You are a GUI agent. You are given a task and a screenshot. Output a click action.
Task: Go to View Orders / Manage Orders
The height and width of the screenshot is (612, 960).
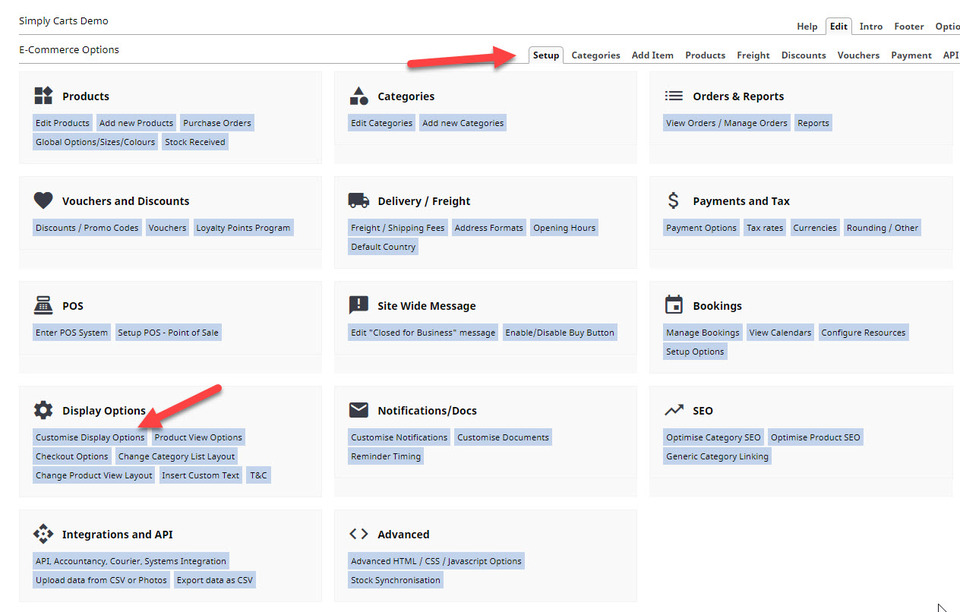click(727, 123)
